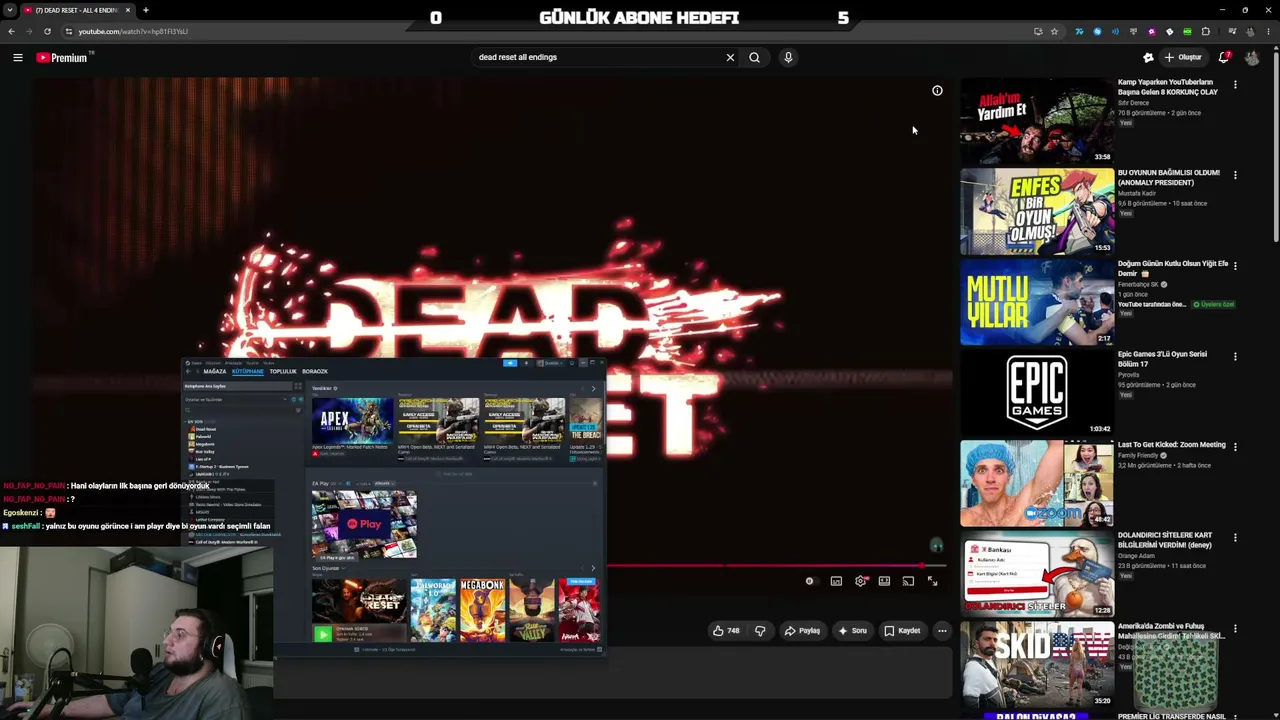Open the KÜTÜPHANE tab in Steam

tap(248, 372)
